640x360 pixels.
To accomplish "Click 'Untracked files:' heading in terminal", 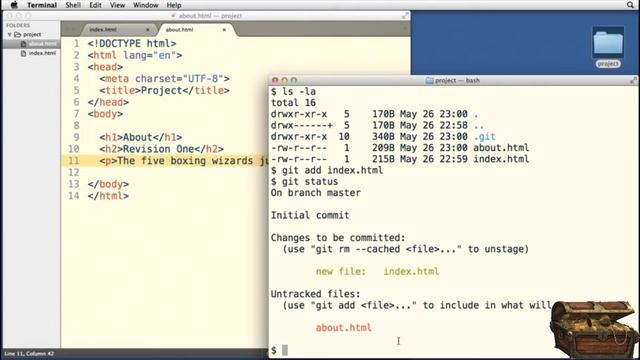I will (x=316, y=294).
